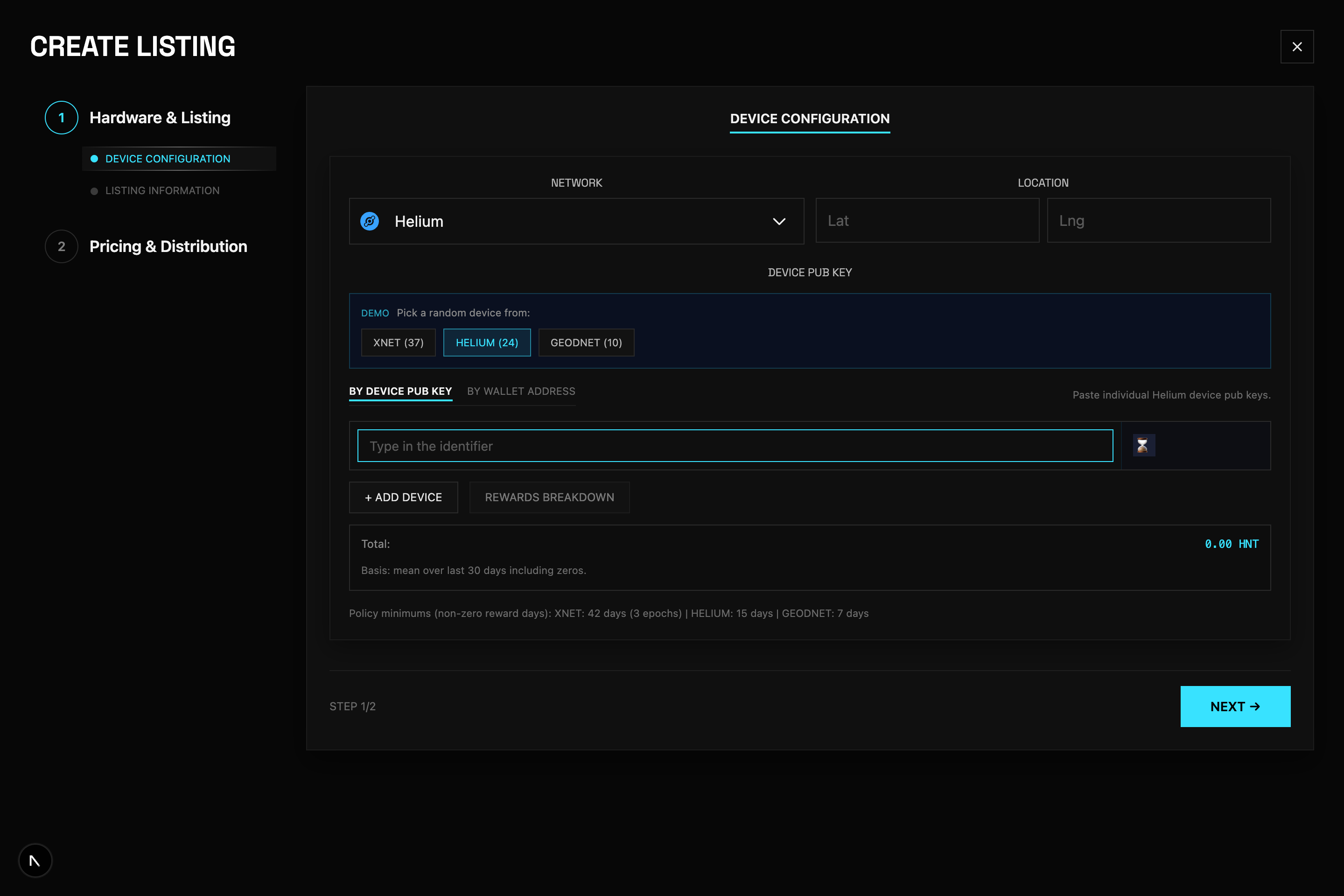Open the Rewards Breakdown
This screenshot has width=1344, height=896.
click(549, 497)
